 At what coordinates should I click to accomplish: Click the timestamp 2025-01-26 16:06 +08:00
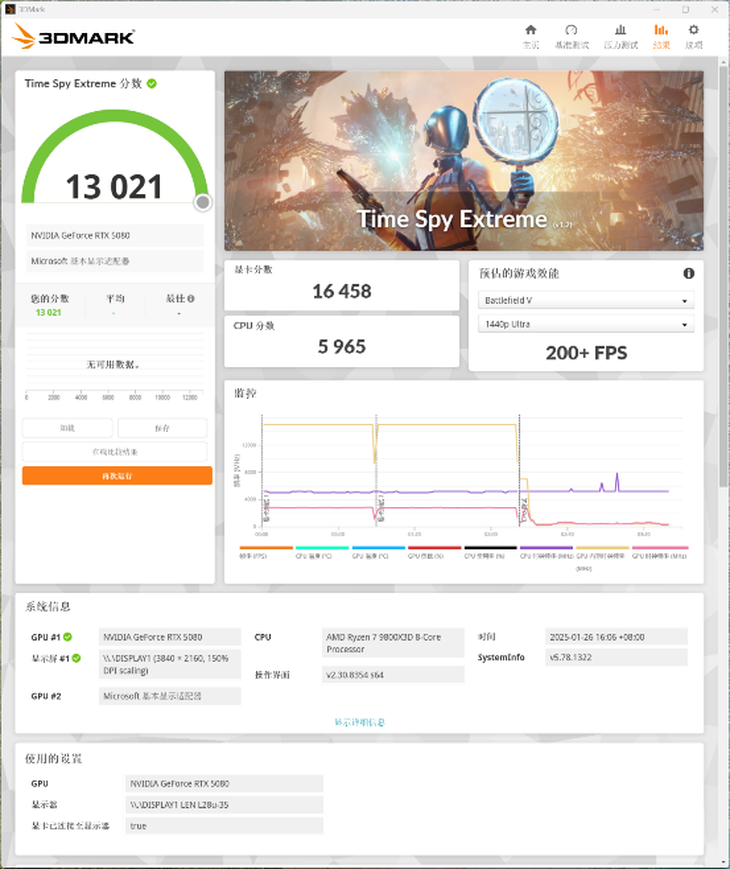616,637
